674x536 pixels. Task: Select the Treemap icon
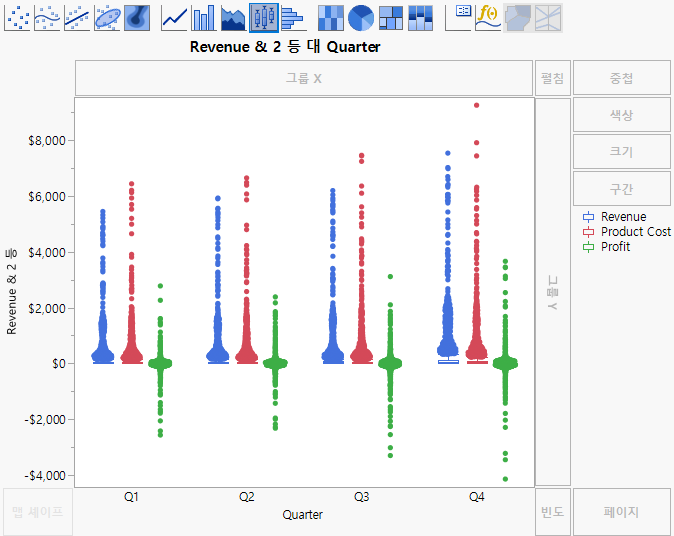pyautogui.click(x=391, y=18)
